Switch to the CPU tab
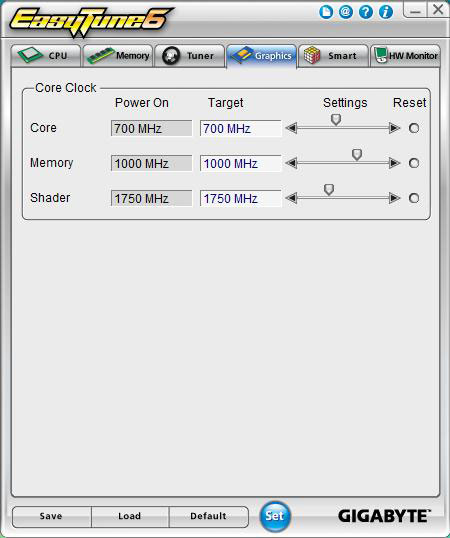The height and width of the screenshot is (538, 450). [46, 56]
